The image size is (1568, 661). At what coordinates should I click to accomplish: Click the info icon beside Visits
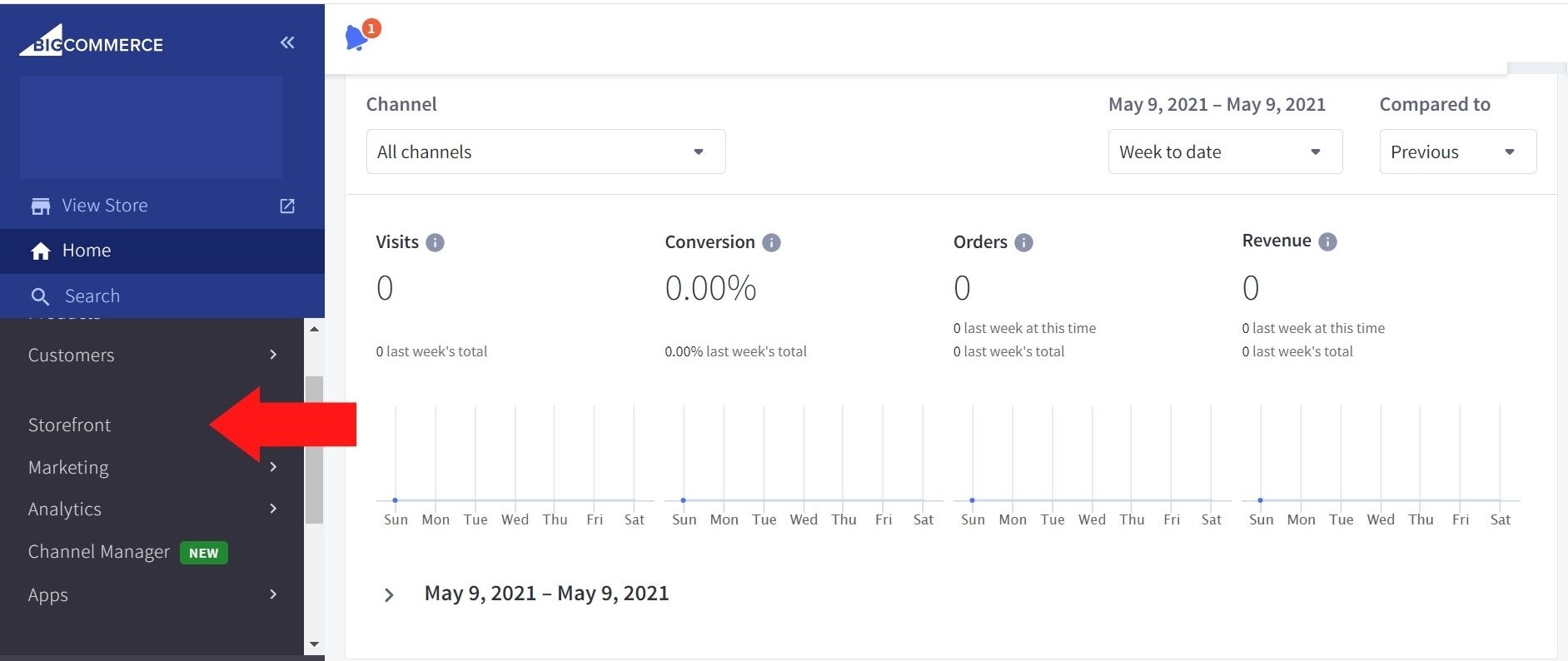point(435,242)
